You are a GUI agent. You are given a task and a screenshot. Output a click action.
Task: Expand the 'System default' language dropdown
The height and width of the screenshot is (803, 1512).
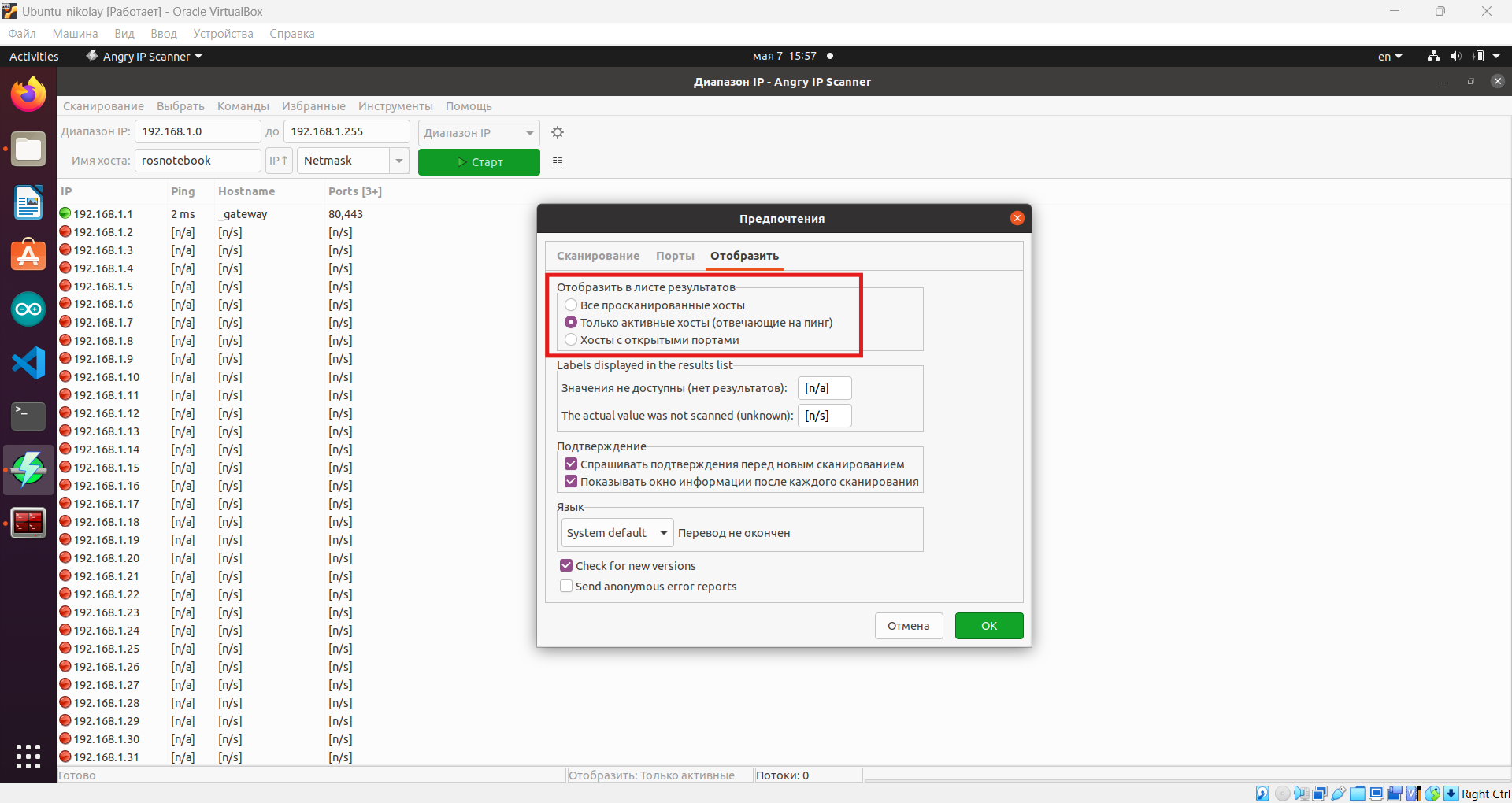tap(617, 533)
